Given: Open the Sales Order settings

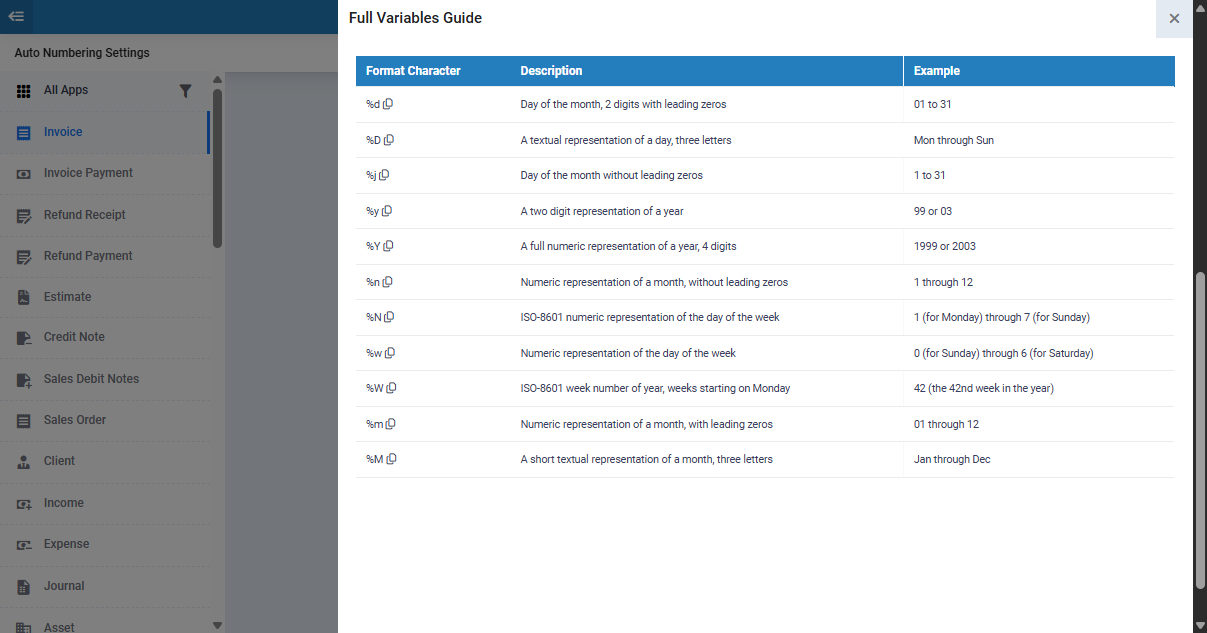Looking at the screenshot, I should click(75, 420).
